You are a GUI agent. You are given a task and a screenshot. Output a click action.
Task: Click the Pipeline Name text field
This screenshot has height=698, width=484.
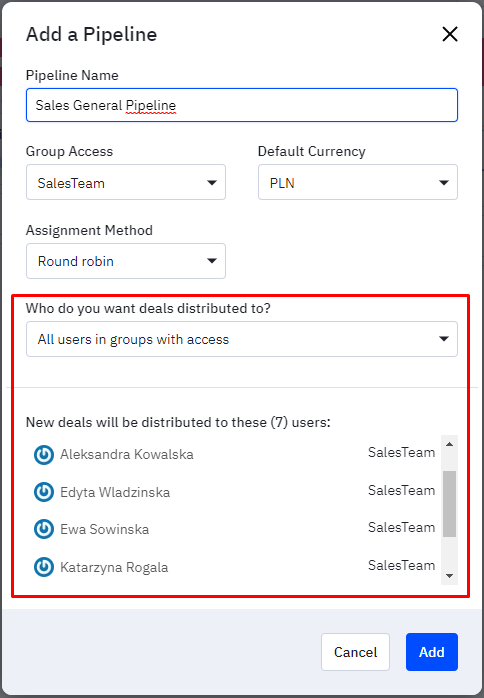[242, 105]
